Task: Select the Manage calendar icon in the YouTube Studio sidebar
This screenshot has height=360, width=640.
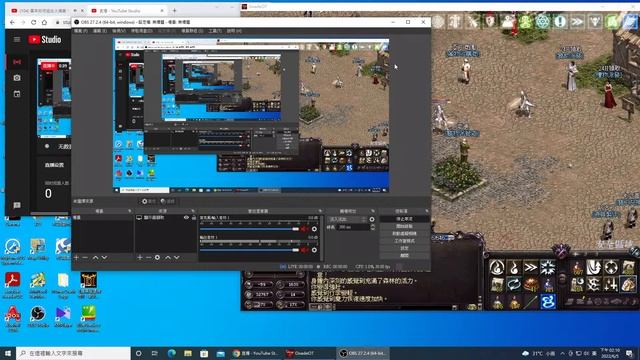Action: point(17,94)
